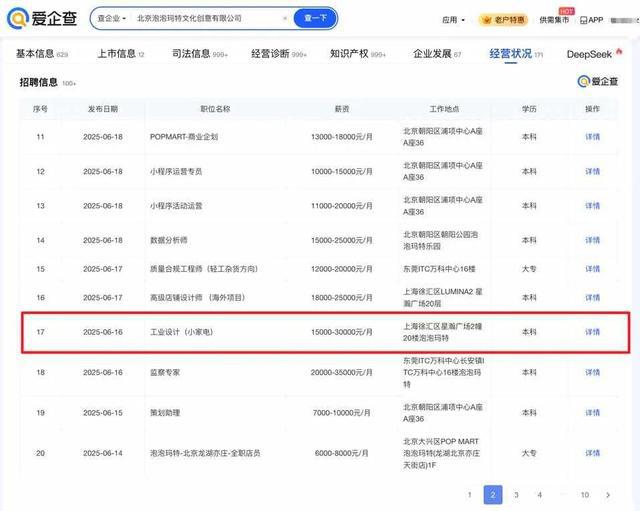The height and width of the screenshot is (511, 640).
Task: Click the 爱企查 logo at top left
Action: point(42,18)
